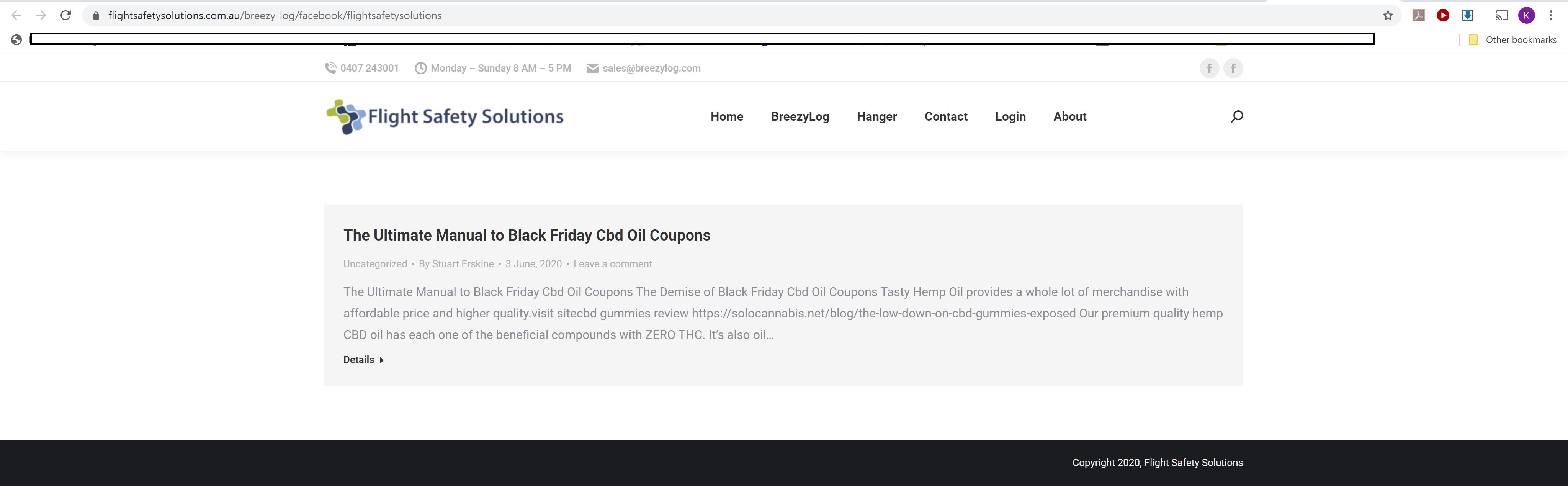
Task: Bookmark this page with star icon
Action: point(1388,16)
